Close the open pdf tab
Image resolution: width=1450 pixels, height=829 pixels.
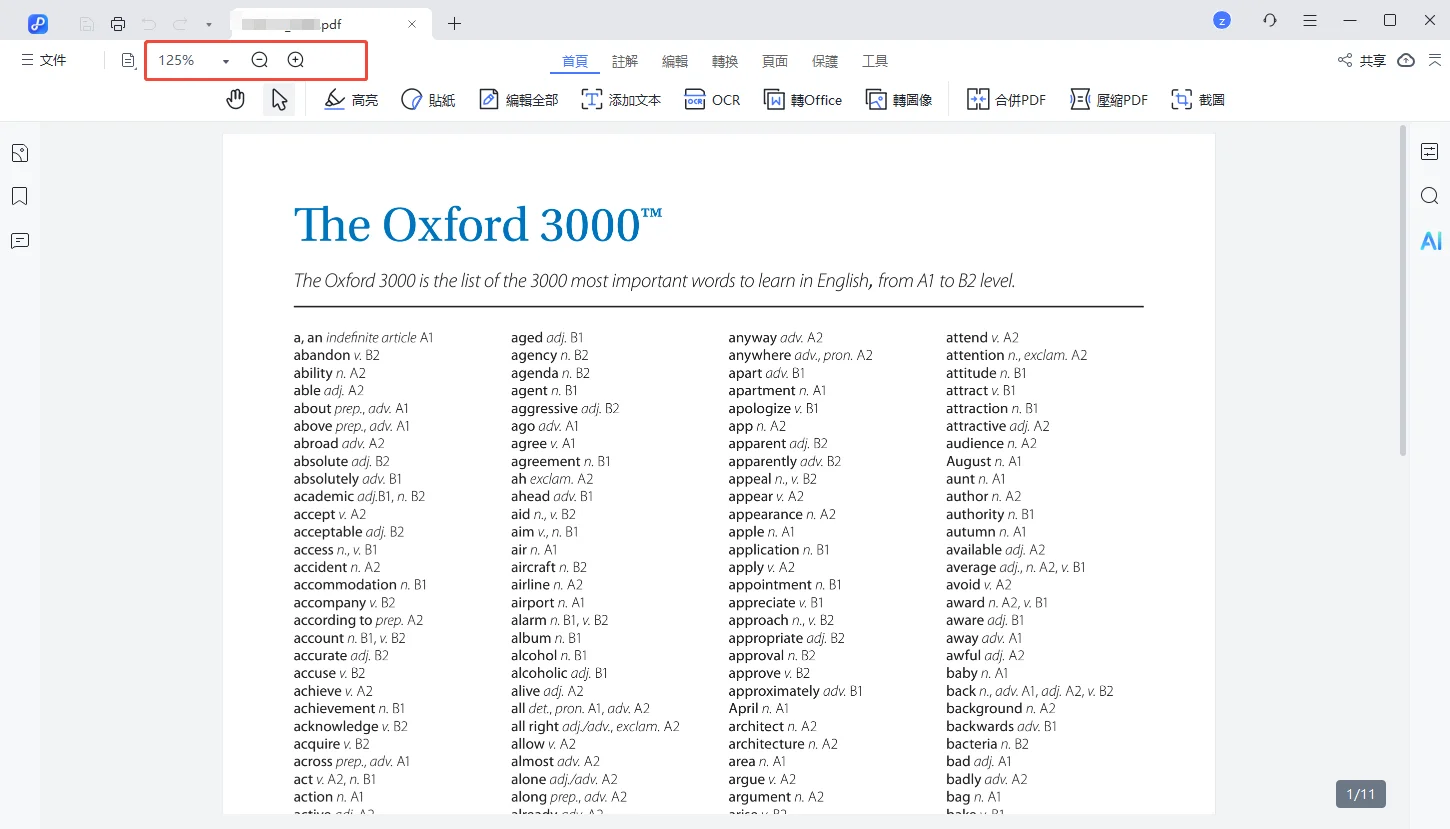412,24
